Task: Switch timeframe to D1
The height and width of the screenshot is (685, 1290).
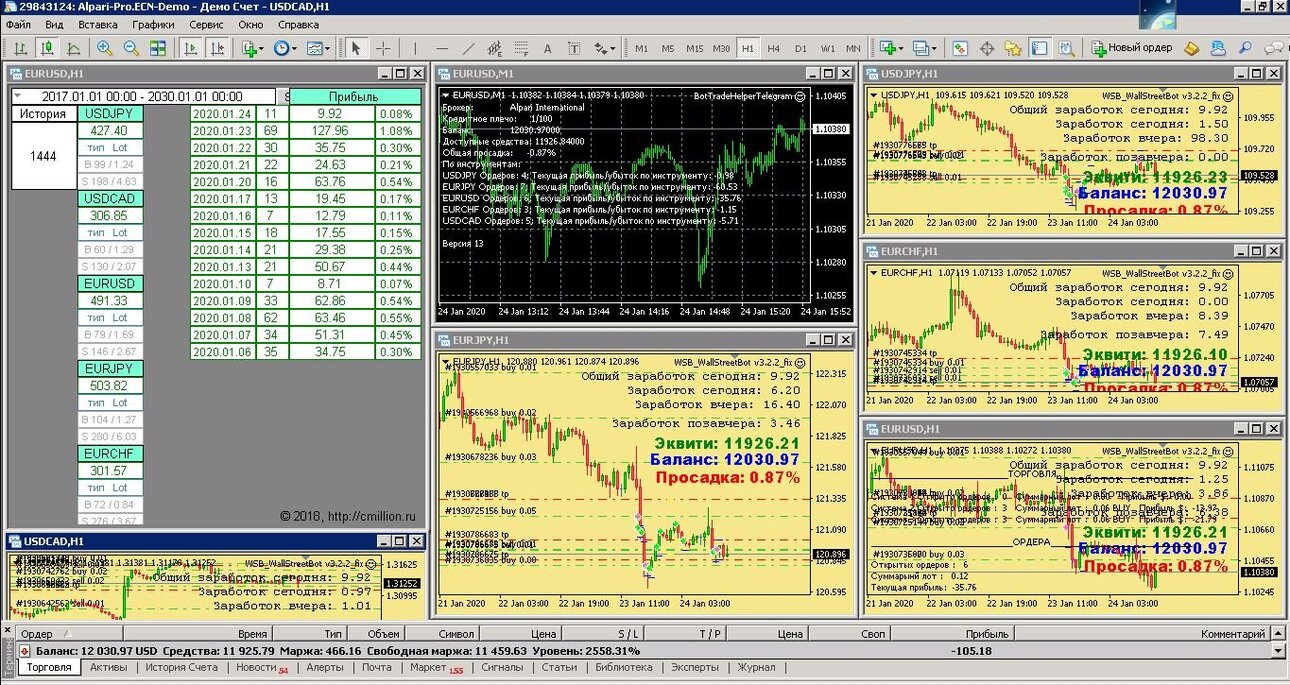Action: tap(800, 48)
